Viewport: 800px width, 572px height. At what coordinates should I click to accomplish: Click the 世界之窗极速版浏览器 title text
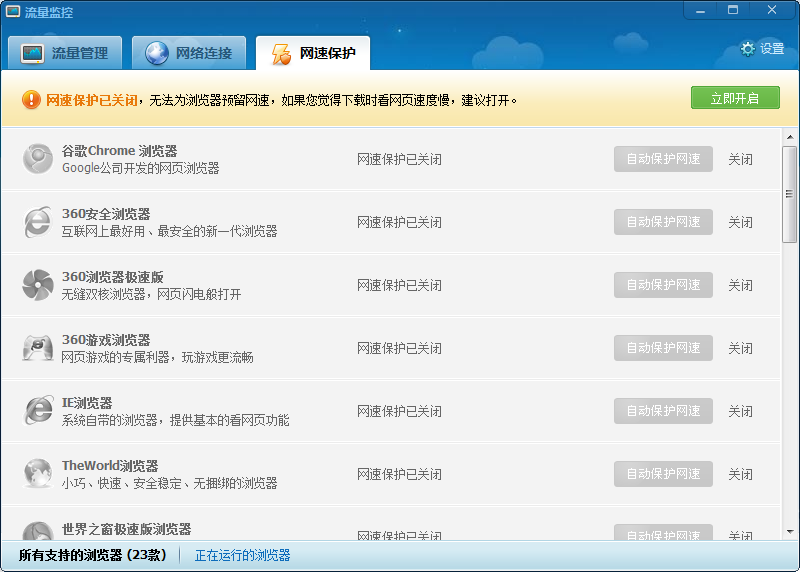click(127, 529)
